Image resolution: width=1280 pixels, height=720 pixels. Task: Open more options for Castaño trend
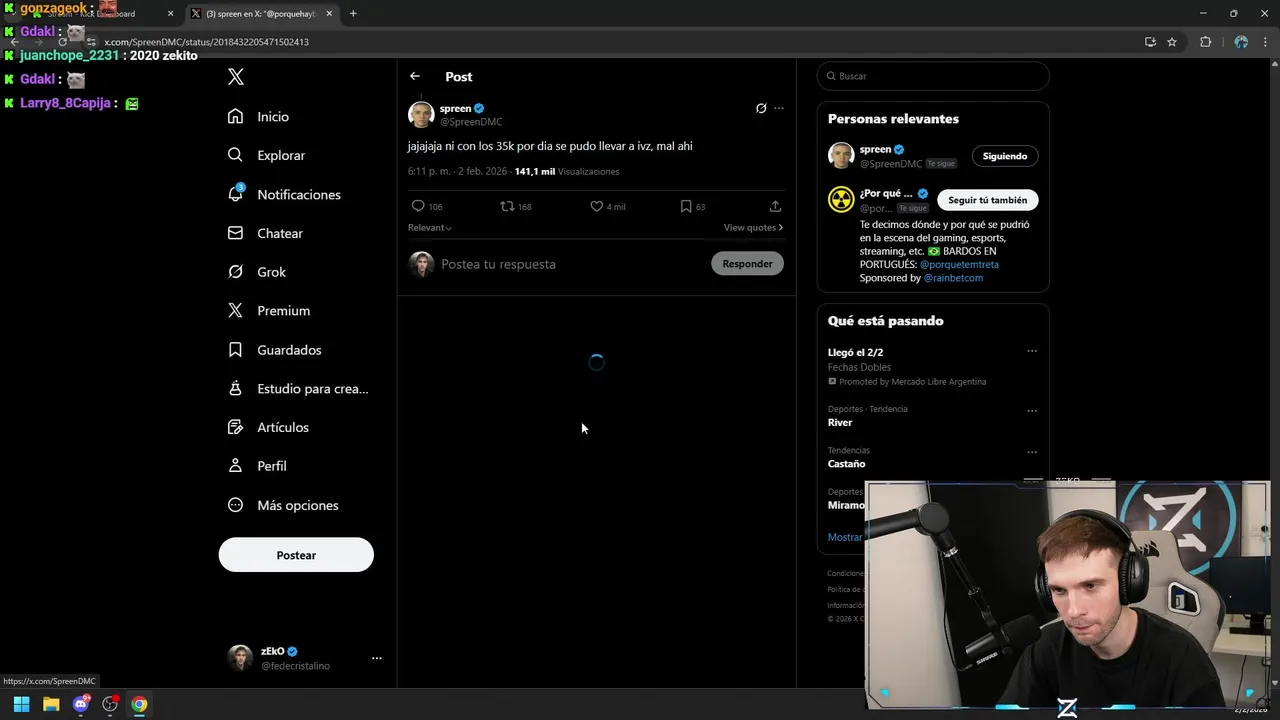point(1032,452)
